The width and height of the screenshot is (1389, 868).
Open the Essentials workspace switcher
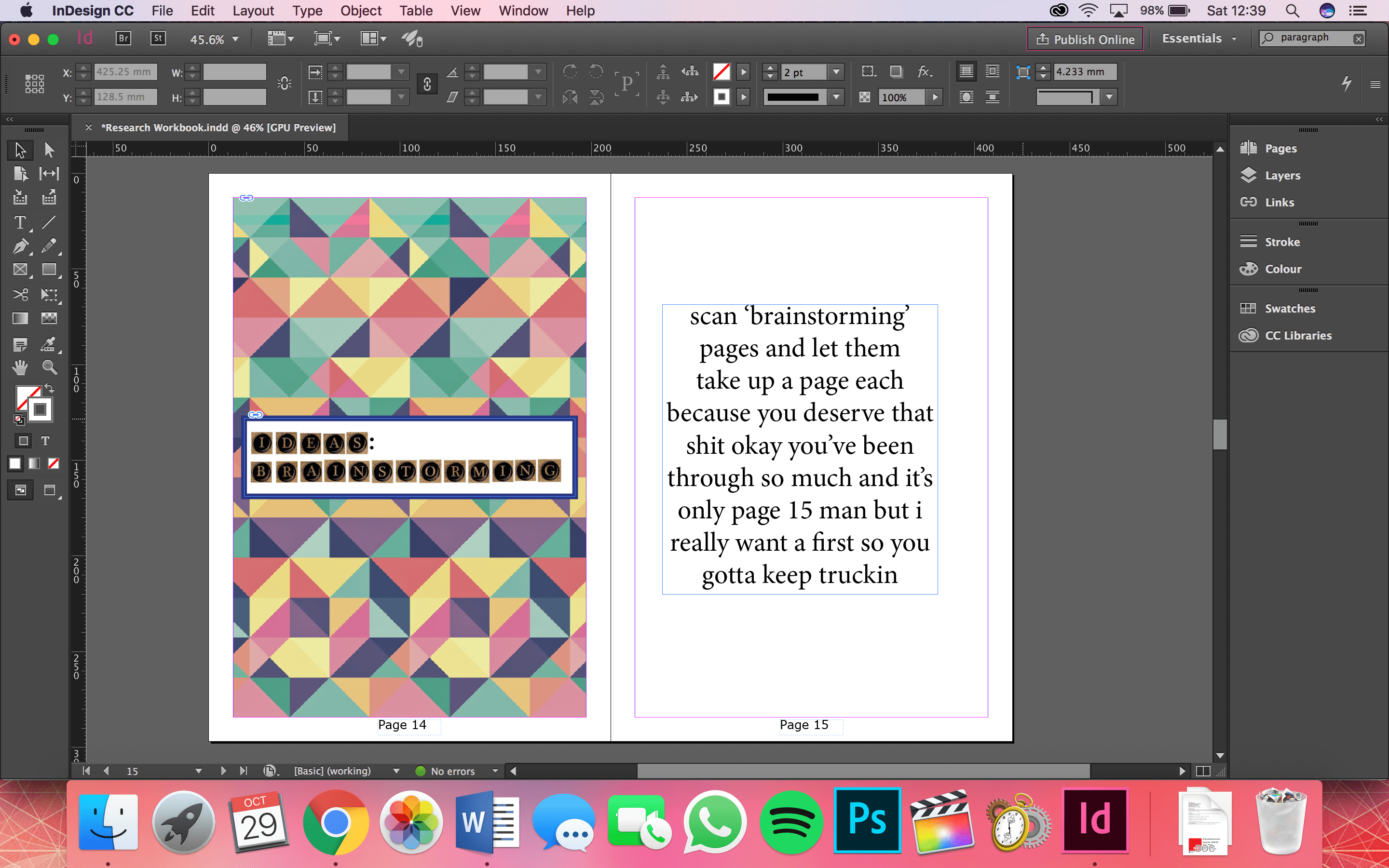tap(1199, 38)
